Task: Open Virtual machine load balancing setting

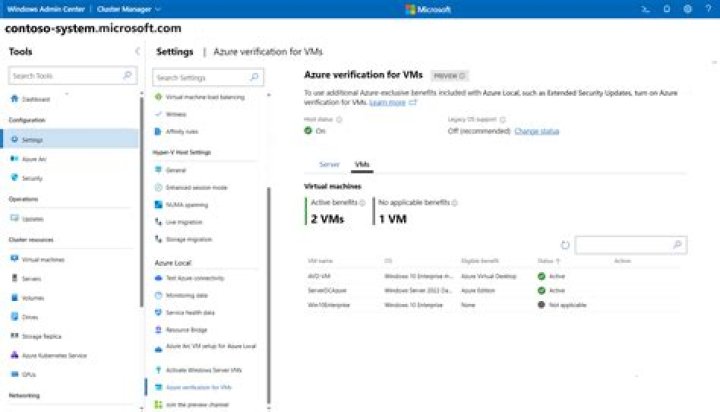Action: [x=205, y=97]
